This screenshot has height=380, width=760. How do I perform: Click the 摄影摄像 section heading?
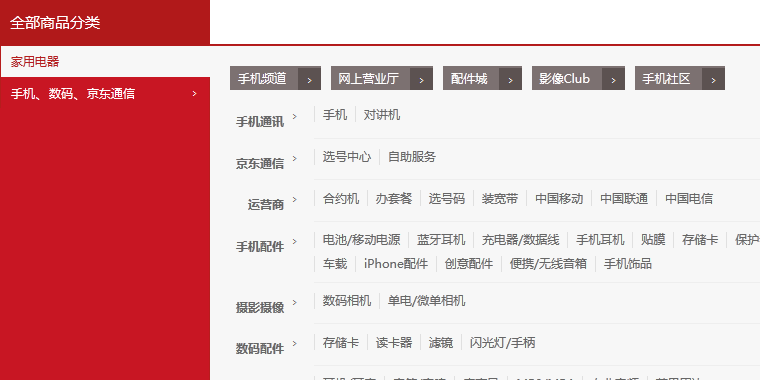(260, 307)
